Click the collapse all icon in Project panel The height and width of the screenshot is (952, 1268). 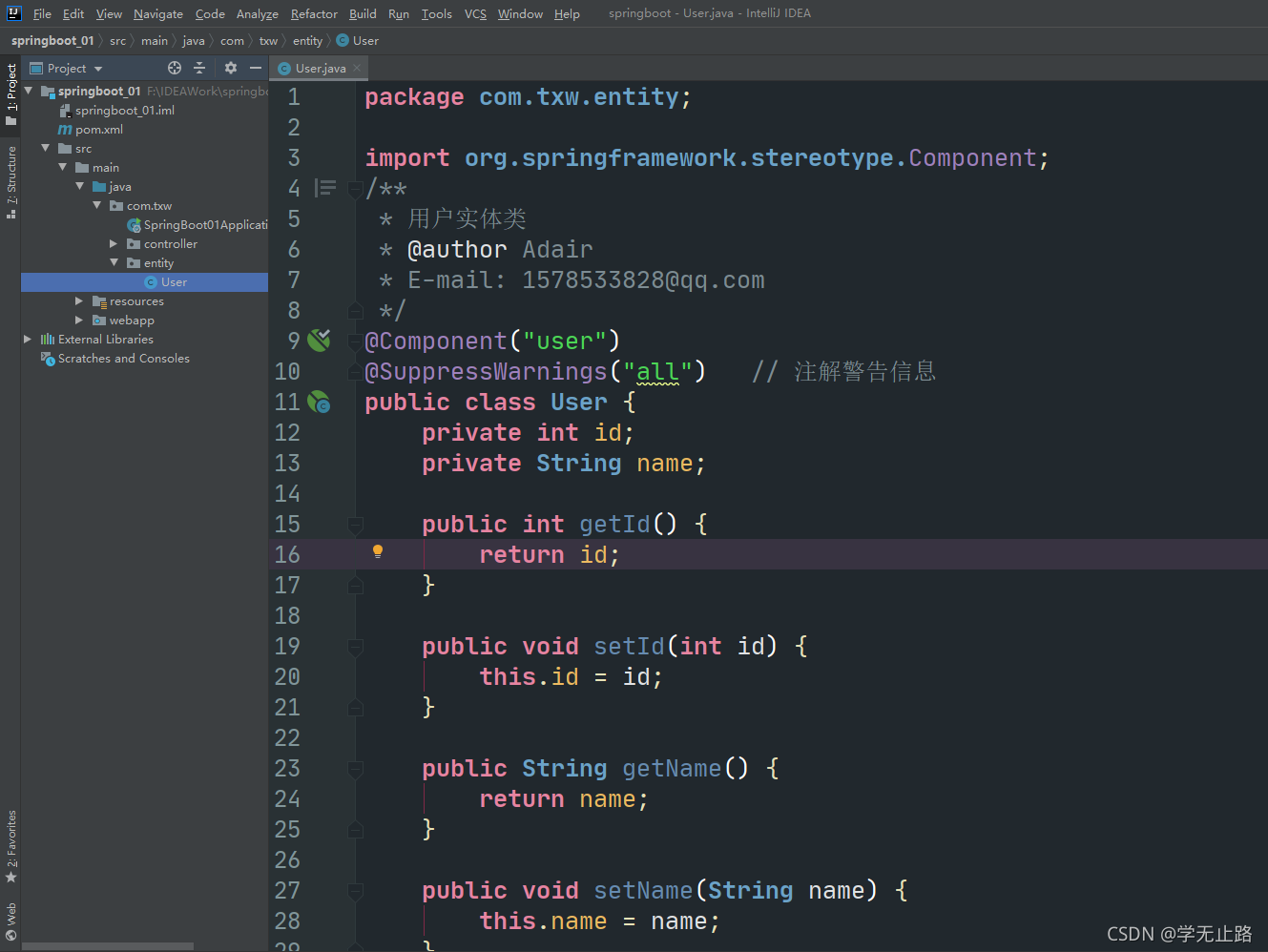[x=199, y=68]
